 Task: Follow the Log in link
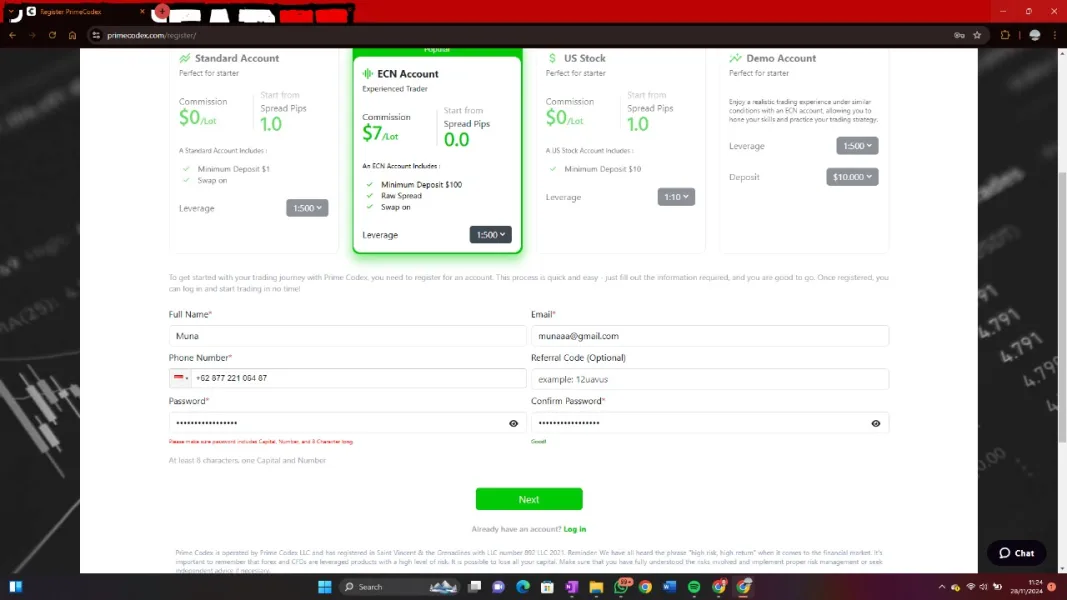coord(574,529)
